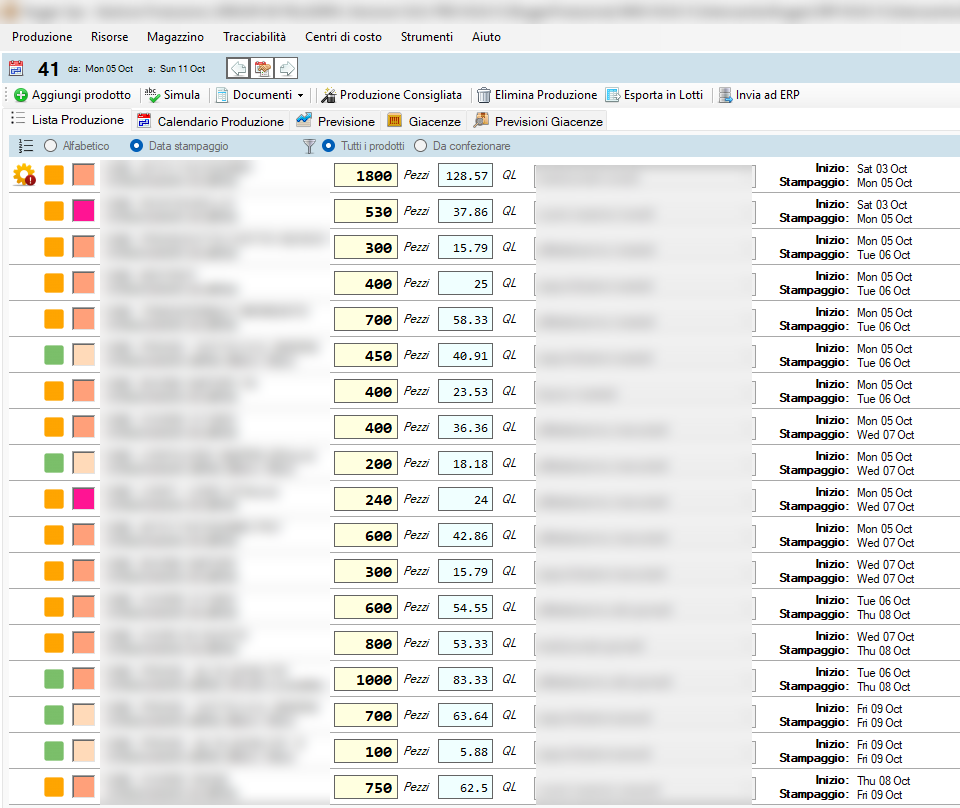Viewport: 960px width, 808px height.
Task: Choose the Tutti i prodotti filter
Action: (x=329, y=146)
